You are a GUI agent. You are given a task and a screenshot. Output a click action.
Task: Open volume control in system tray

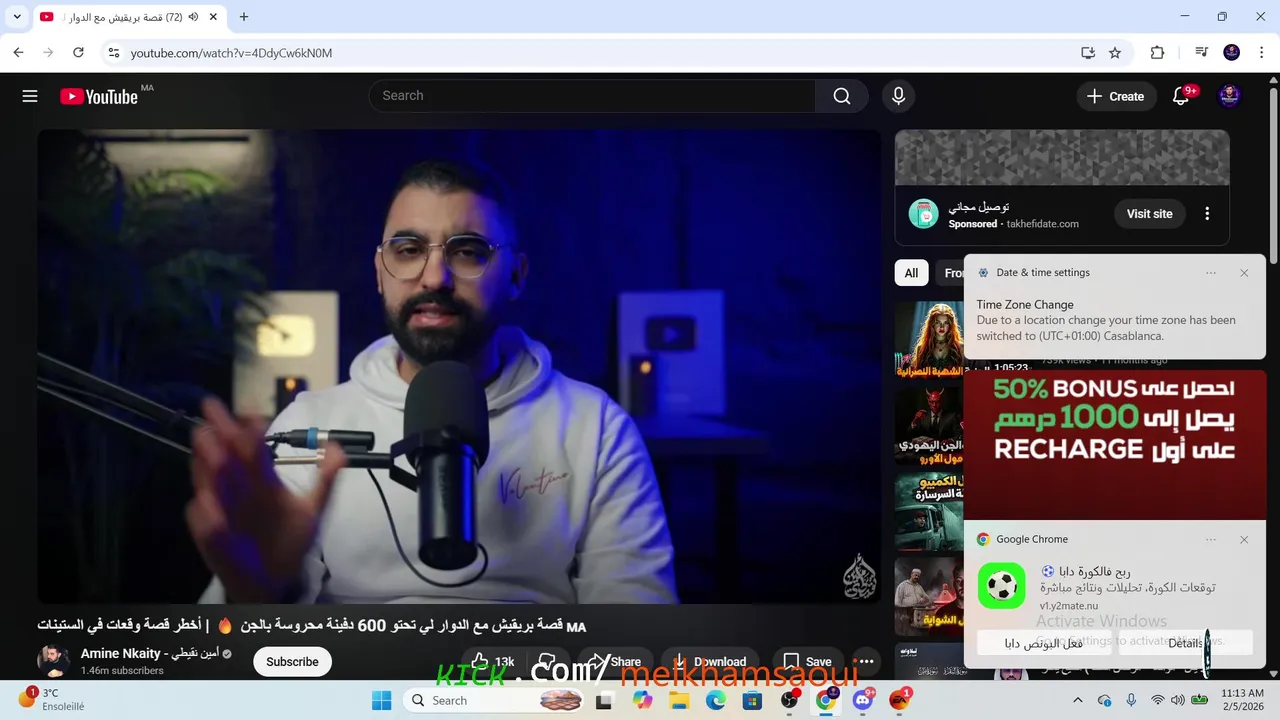tap(1178, 700)
